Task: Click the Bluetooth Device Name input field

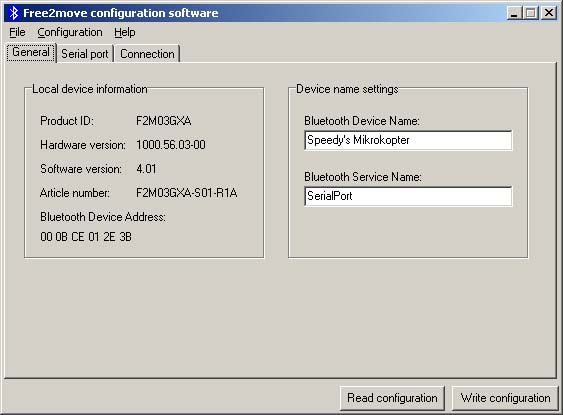Action: click(x=408, y=140)
